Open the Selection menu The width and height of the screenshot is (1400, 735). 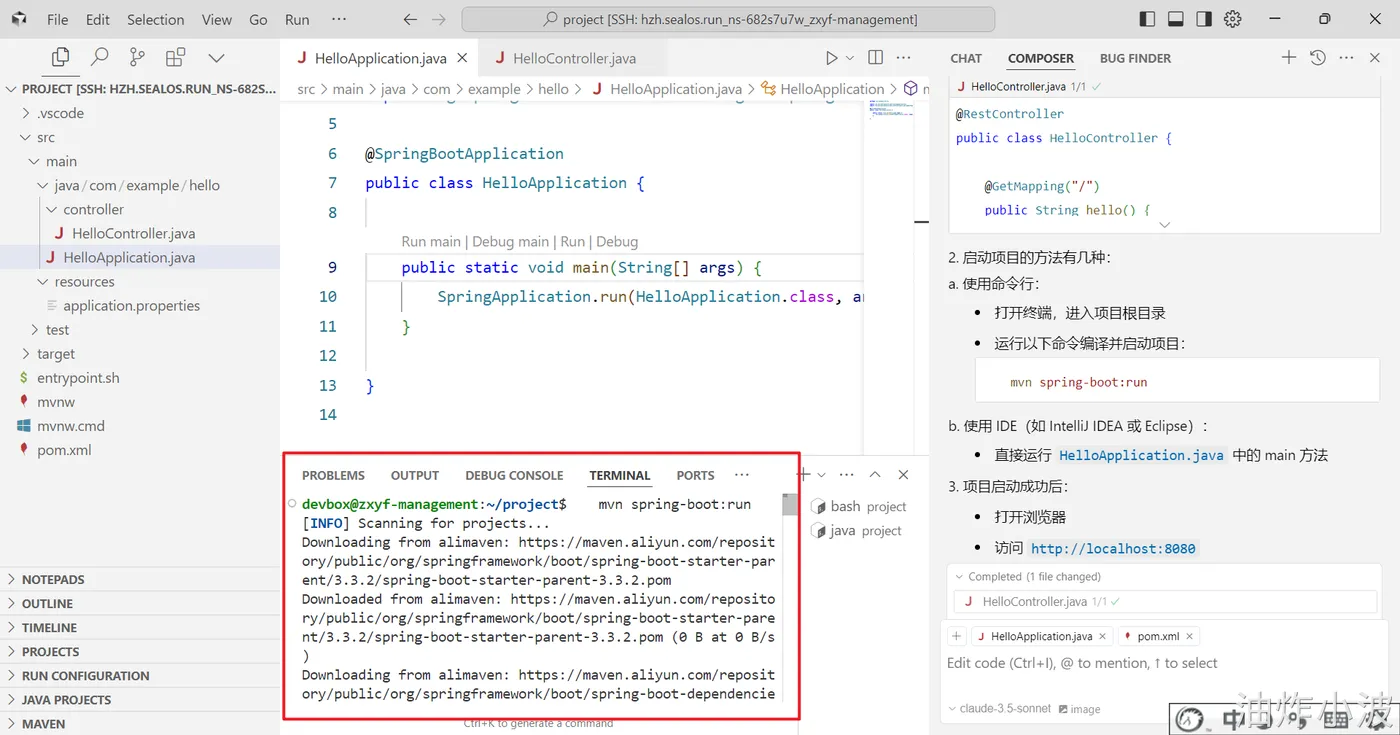click(x=156, y=19)
